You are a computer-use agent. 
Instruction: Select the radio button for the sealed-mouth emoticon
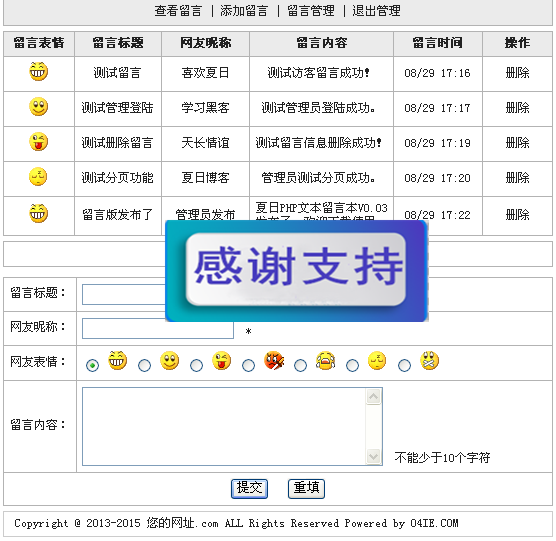pyautogui.click(x=404, y=365)
